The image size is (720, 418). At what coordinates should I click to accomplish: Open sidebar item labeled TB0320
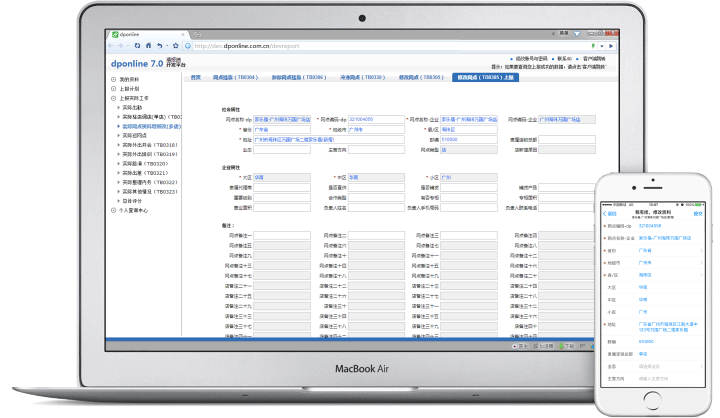[145, 164]
